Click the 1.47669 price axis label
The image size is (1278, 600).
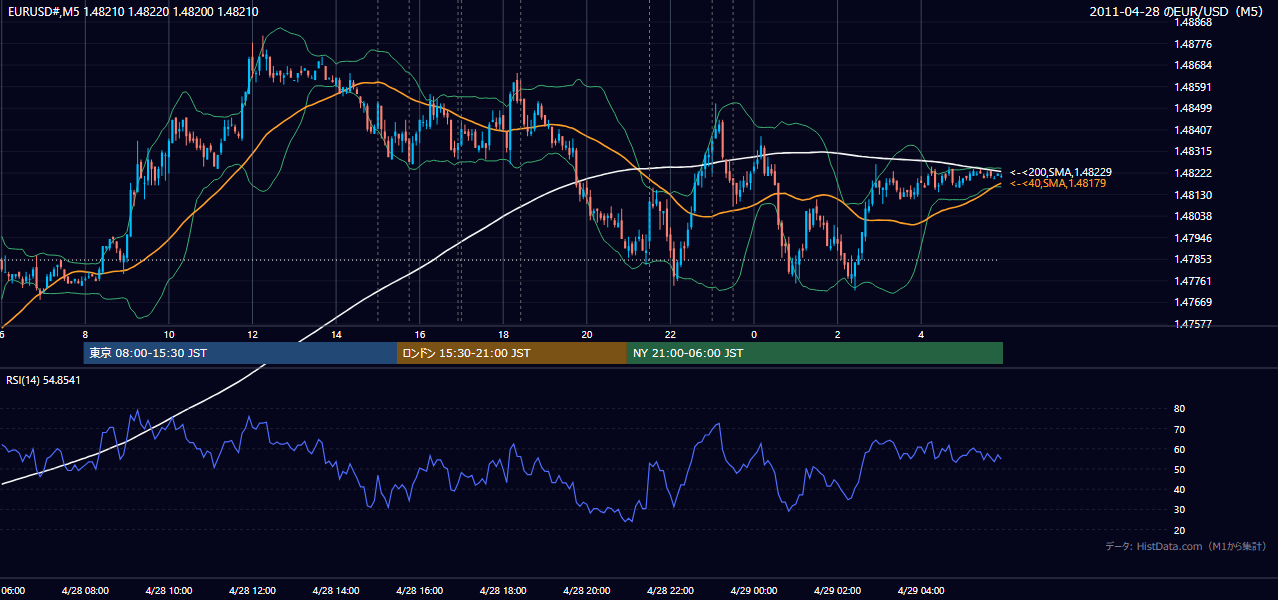(1193, 302)
